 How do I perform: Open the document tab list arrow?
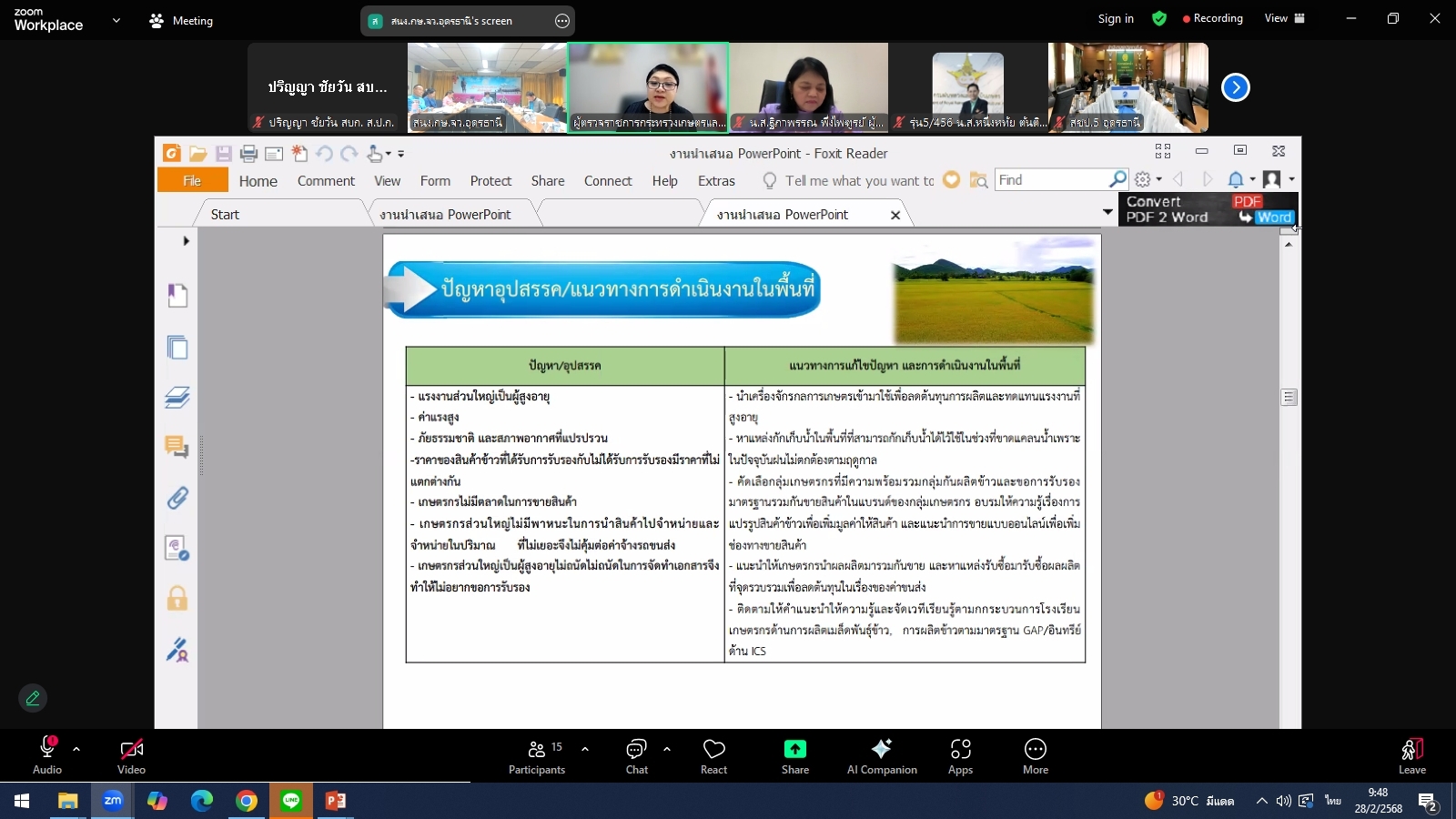coord(1107,212)
